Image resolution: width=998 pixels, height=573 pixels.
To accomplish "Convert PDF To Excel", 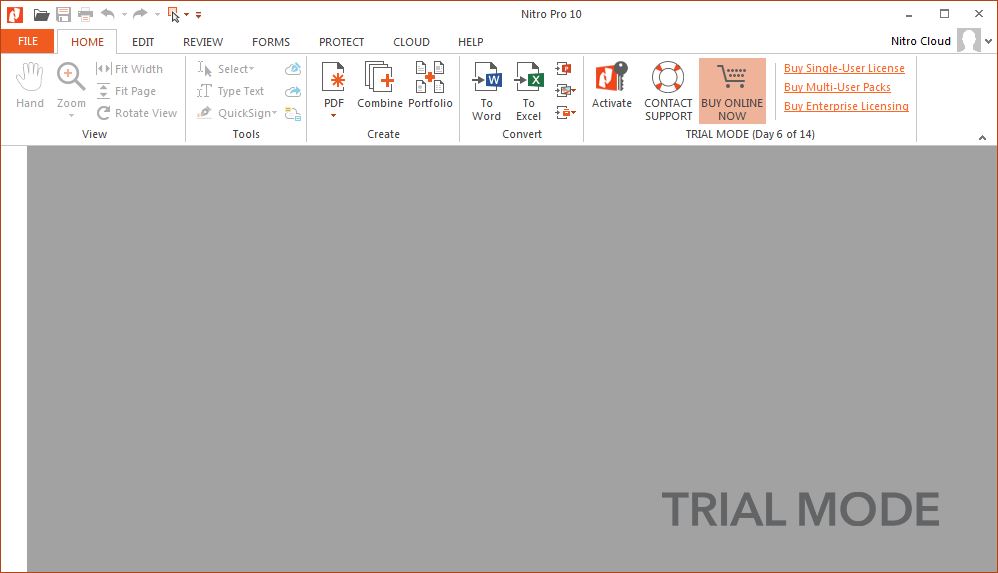I will 528,91.
